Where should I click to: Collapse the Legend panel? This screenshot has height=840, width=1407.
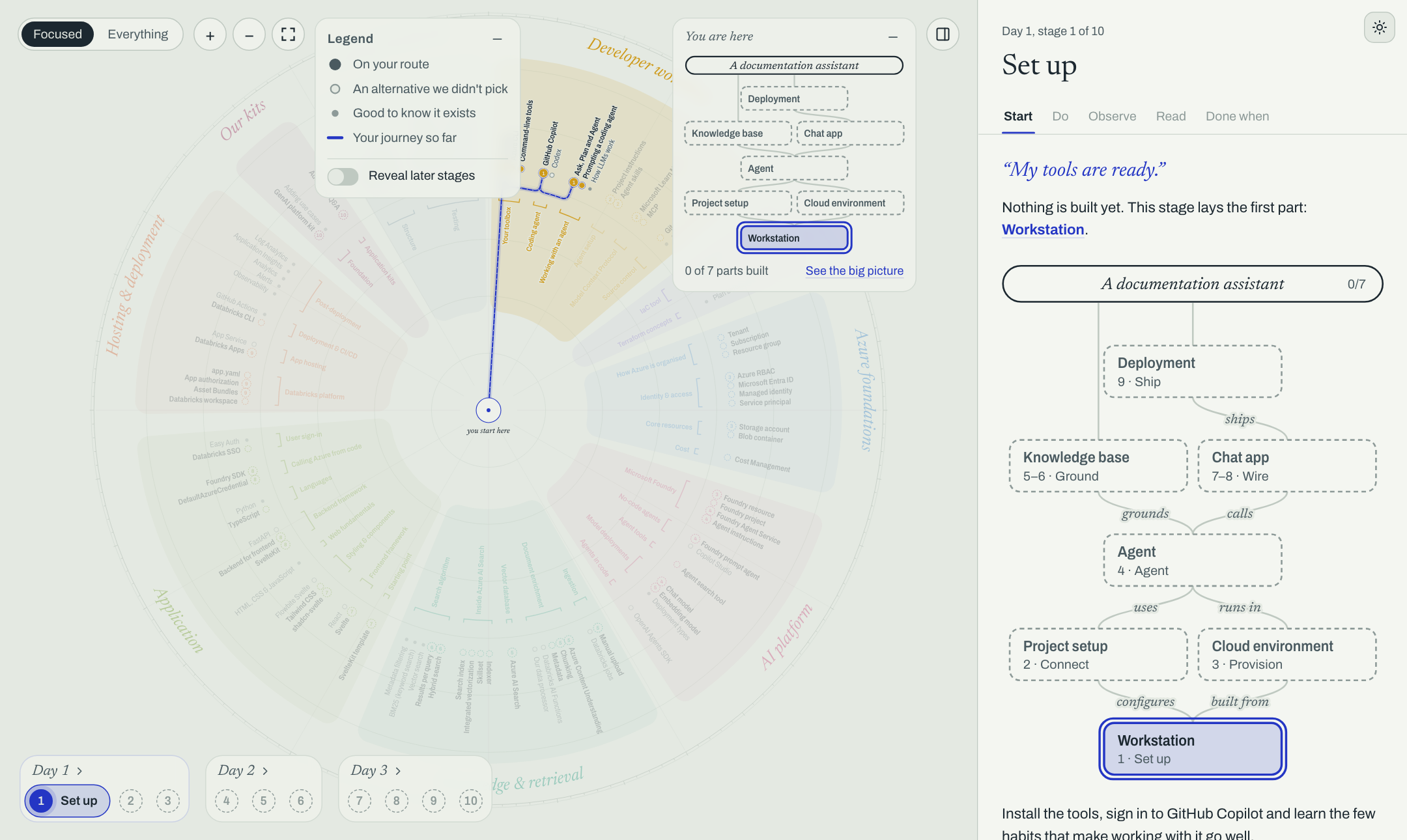pyautogui.click(x=497, y=39)
